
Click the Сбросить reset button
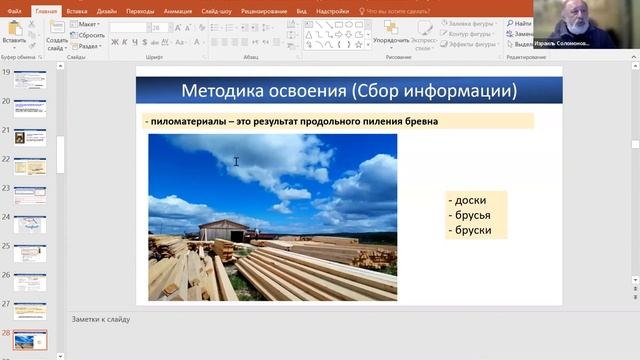tap(87, 35)
